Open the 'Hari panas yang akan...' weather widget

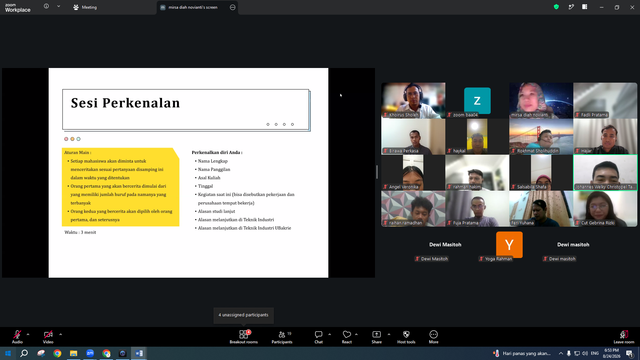click(x=522, y=353)
